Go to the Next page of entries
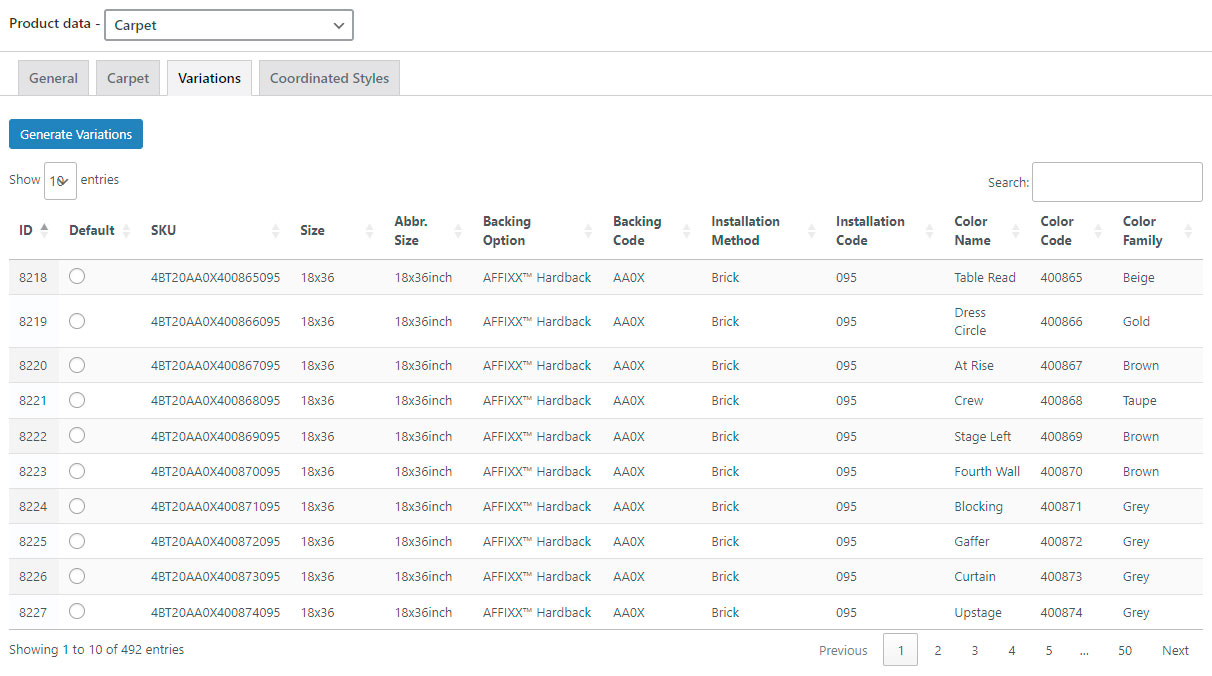 coord(1175,650)
